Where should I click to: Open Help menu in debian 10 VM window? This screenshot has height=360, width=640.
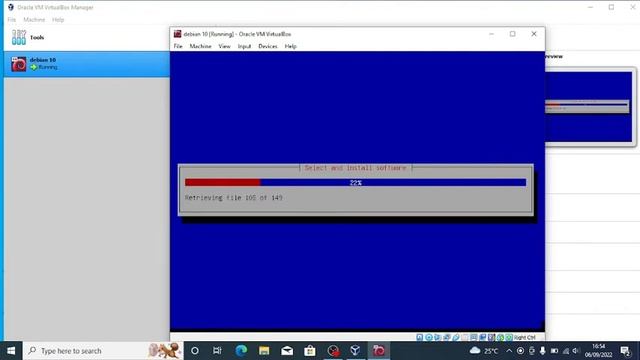tap(291, 46)
